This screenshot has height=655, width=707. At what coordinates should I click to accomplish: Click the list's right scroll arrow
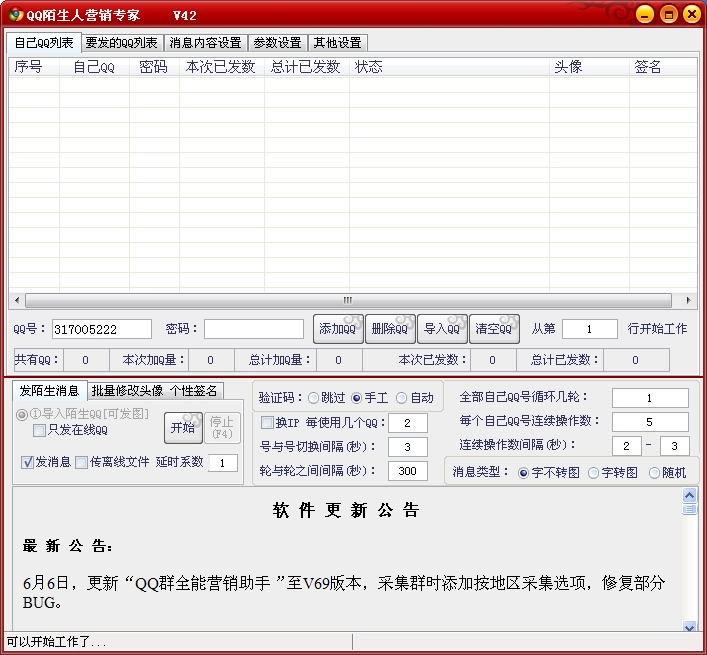pos(688,300)
